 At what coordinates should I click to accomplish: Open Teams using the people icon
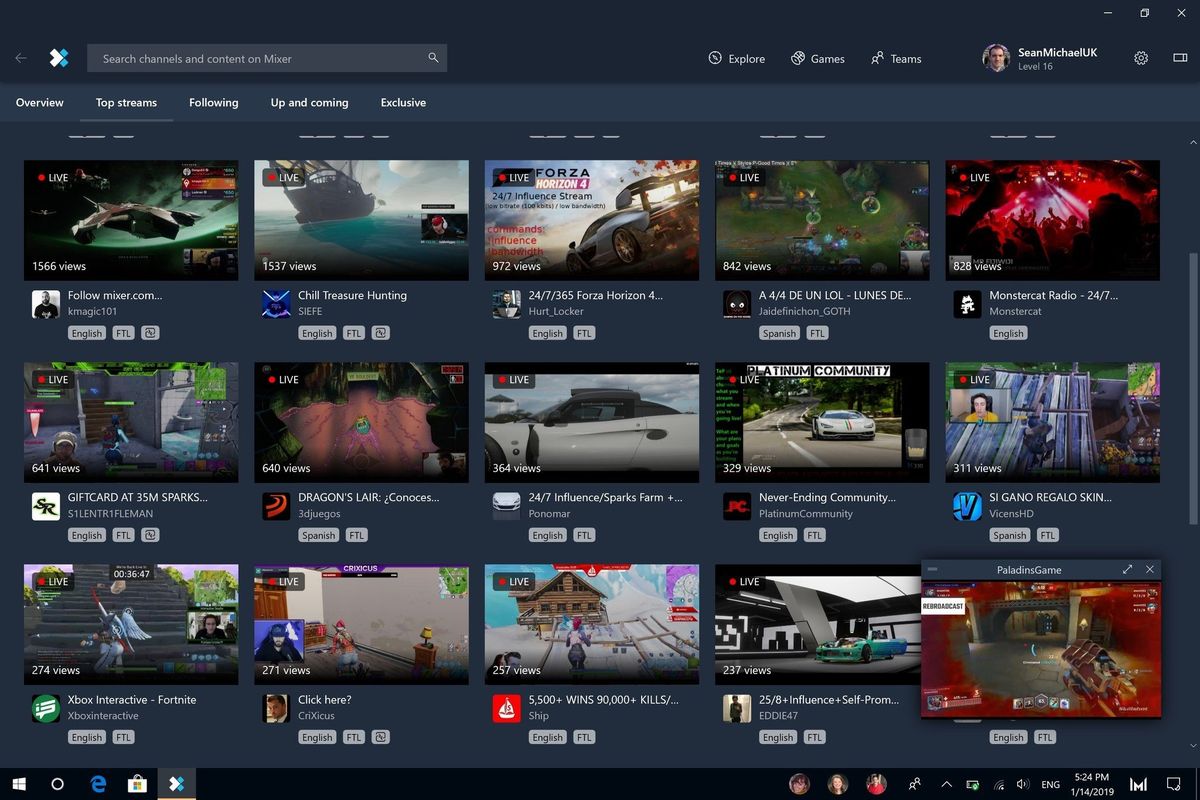point(895,58)
